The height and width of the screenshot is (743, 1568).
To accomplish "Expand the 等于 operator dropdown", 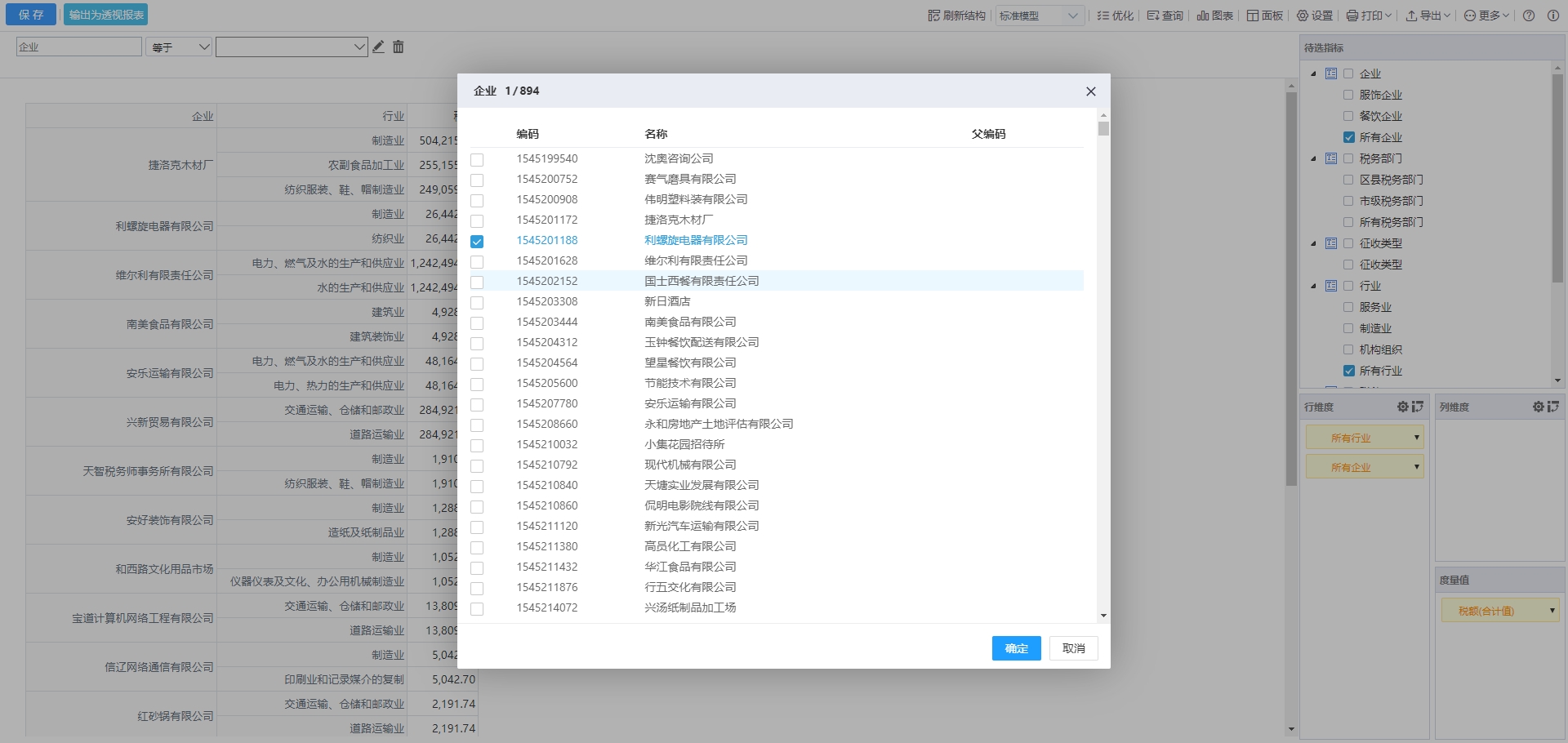I will 180,47.
